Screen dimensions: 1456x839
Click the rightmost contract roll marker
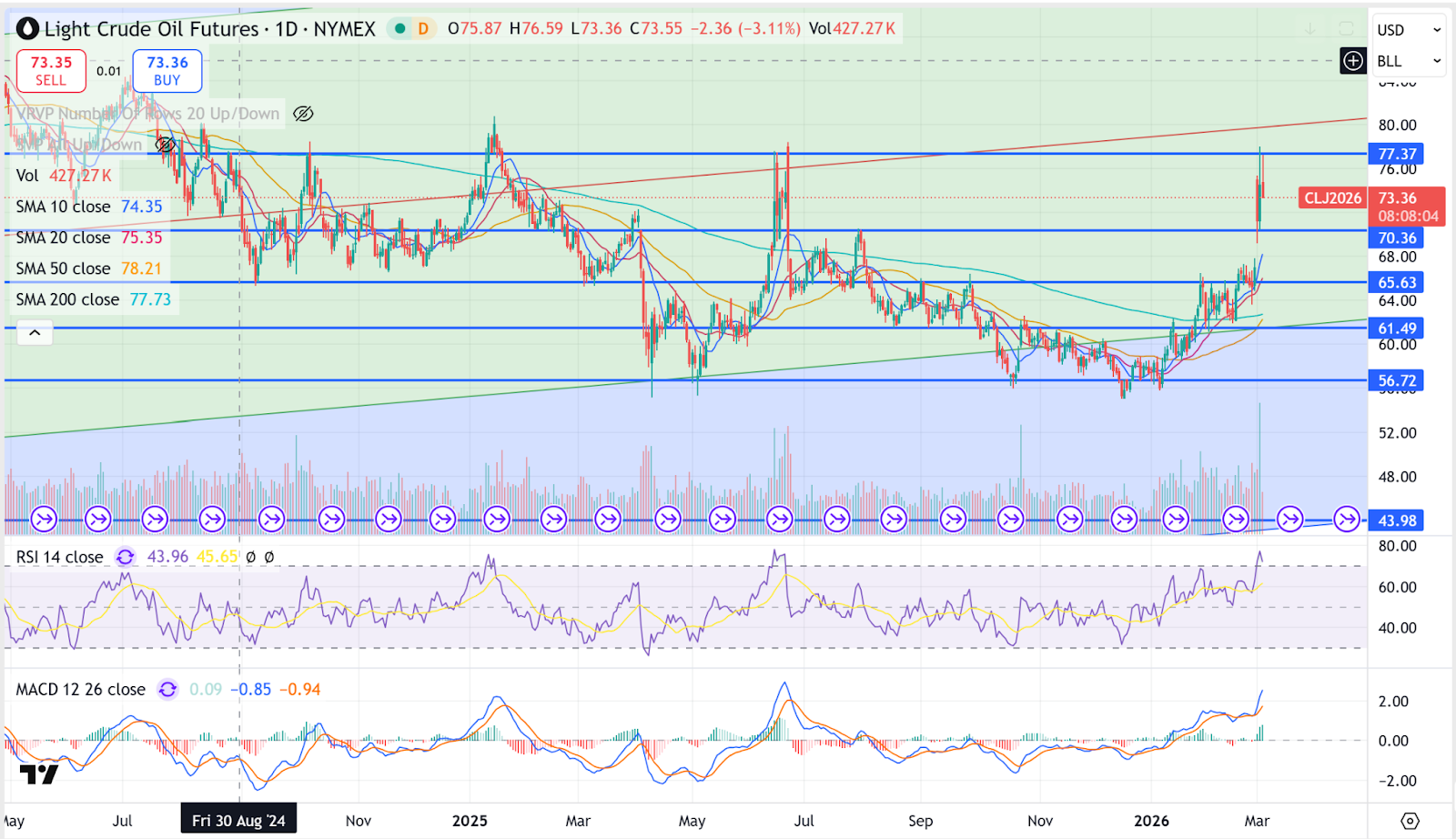1347,520
